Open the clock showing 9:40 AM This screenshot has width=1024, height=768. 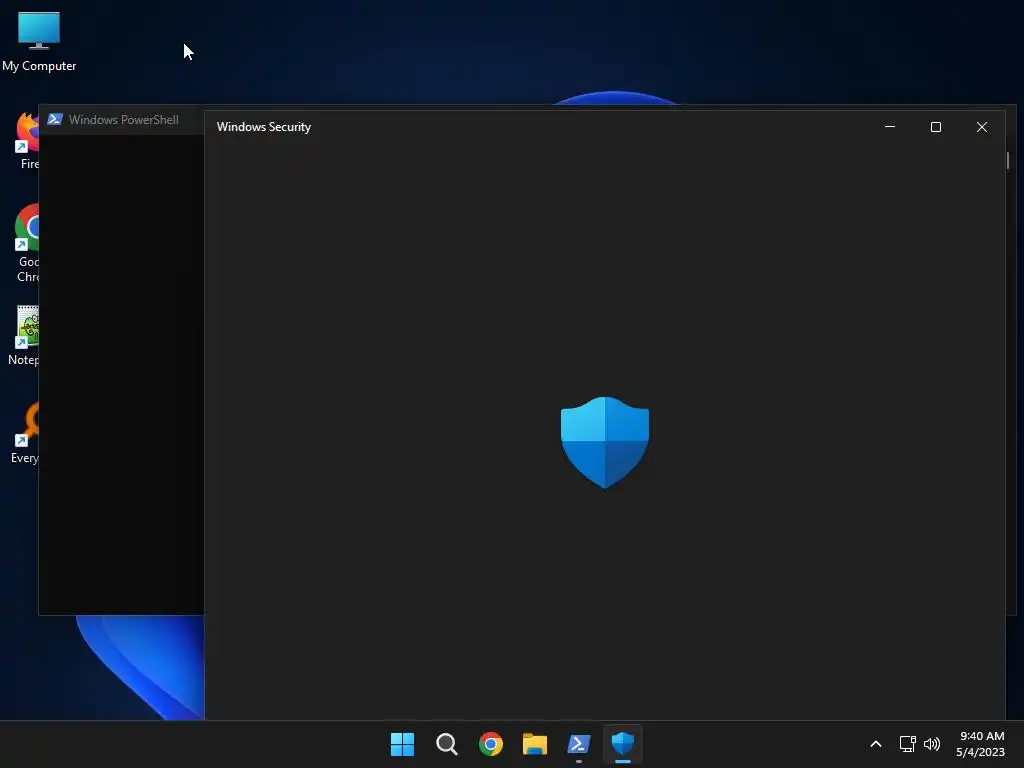click(x=980, y=744)
